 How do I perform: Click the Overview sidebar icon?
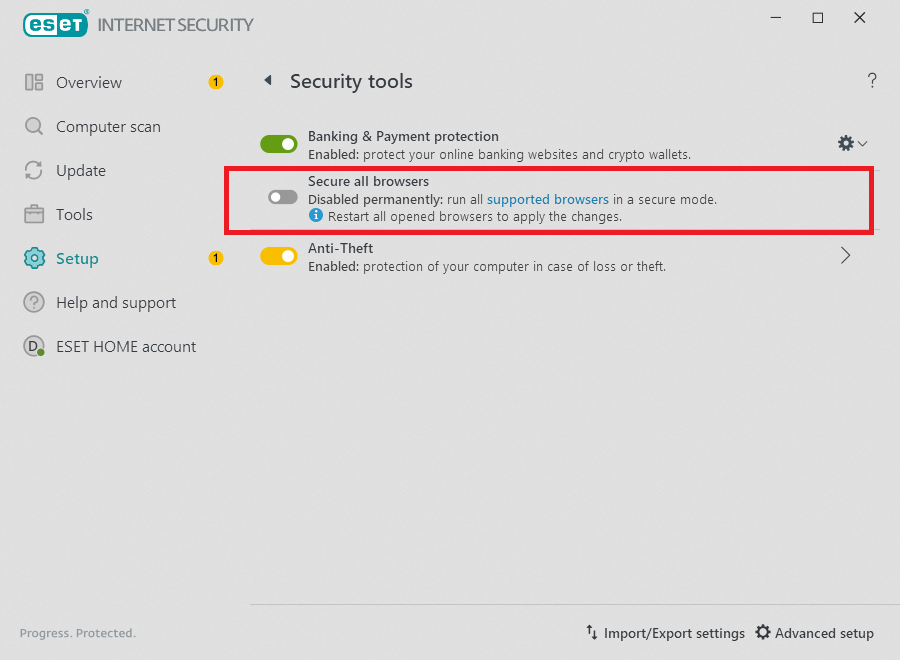click(x=34, y=83)
